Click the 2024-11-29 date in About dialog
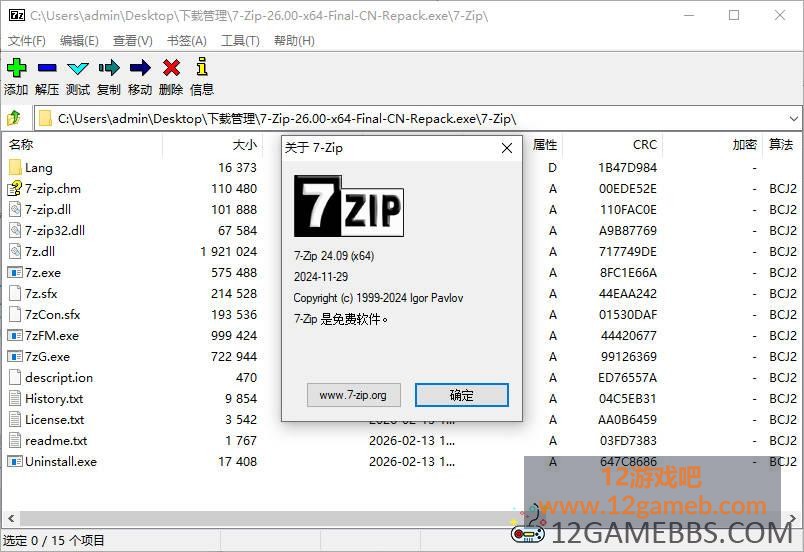 tap(321, 277)
